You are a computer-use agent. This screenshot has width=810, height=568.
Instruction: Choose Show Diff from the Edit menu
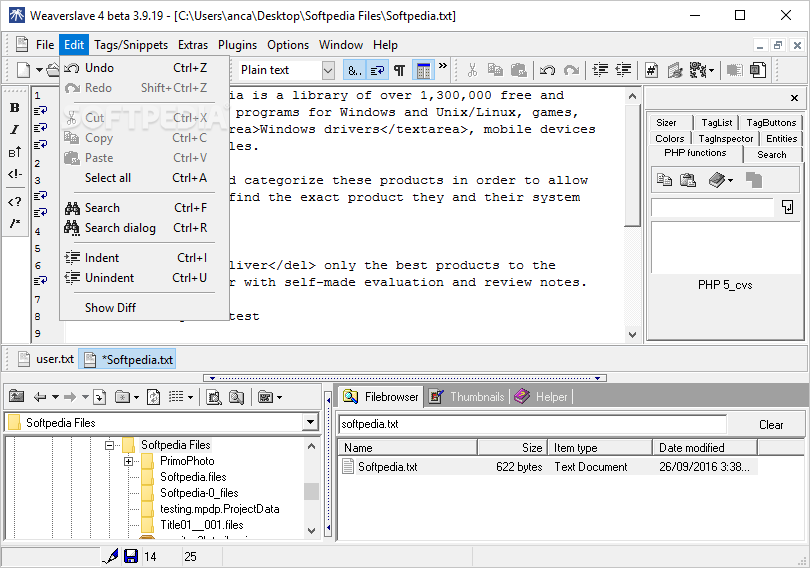coord(144,308)
